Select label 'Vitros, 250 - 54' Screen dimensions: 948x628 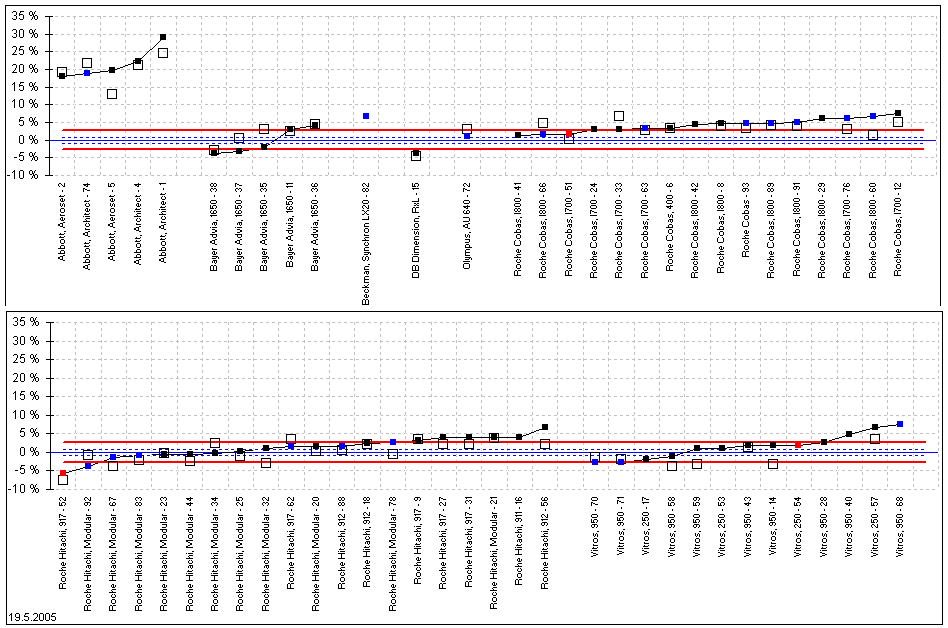point(797,529)
